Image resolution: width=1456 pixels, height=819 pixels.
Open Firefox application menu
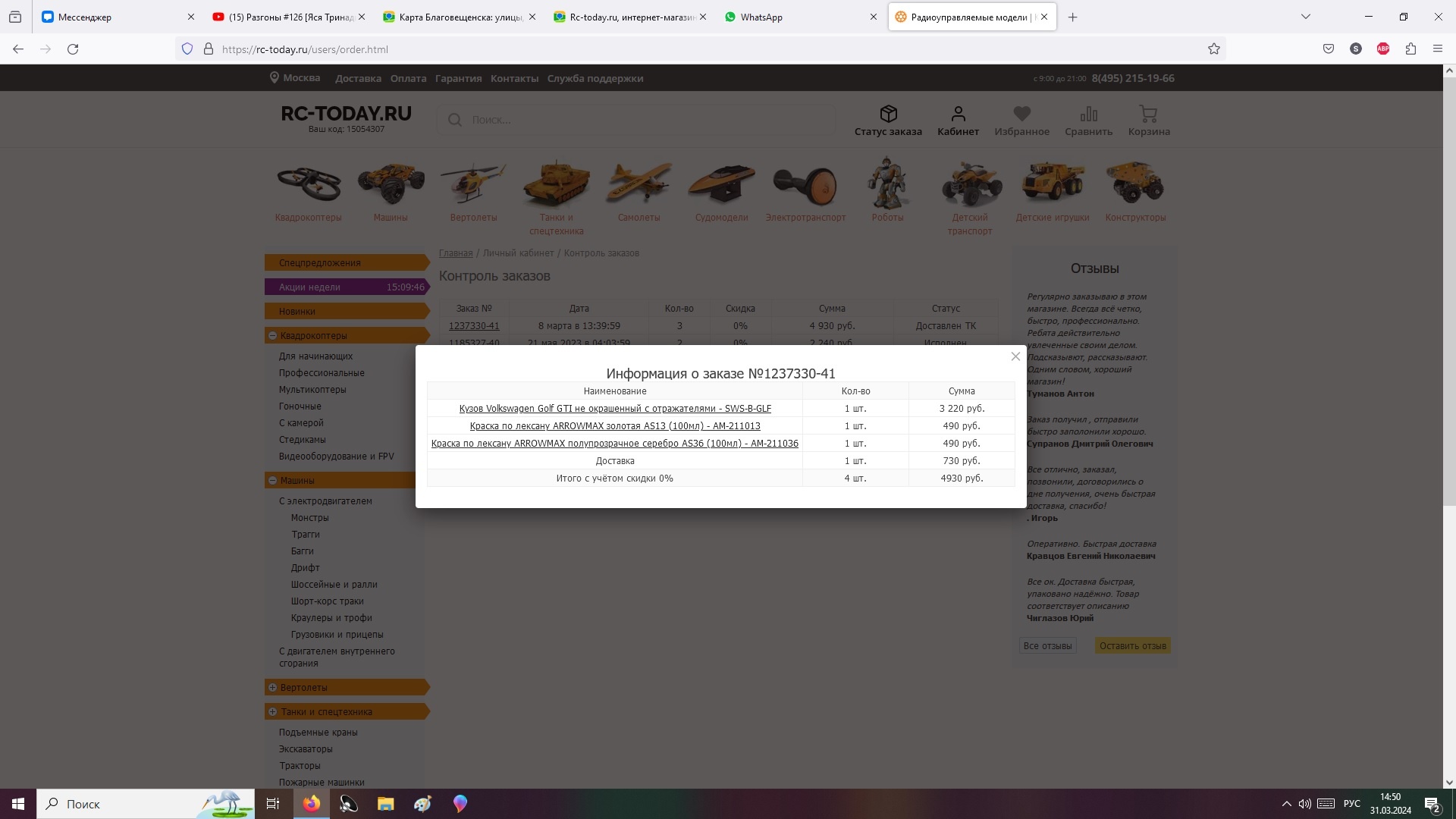1438,49
